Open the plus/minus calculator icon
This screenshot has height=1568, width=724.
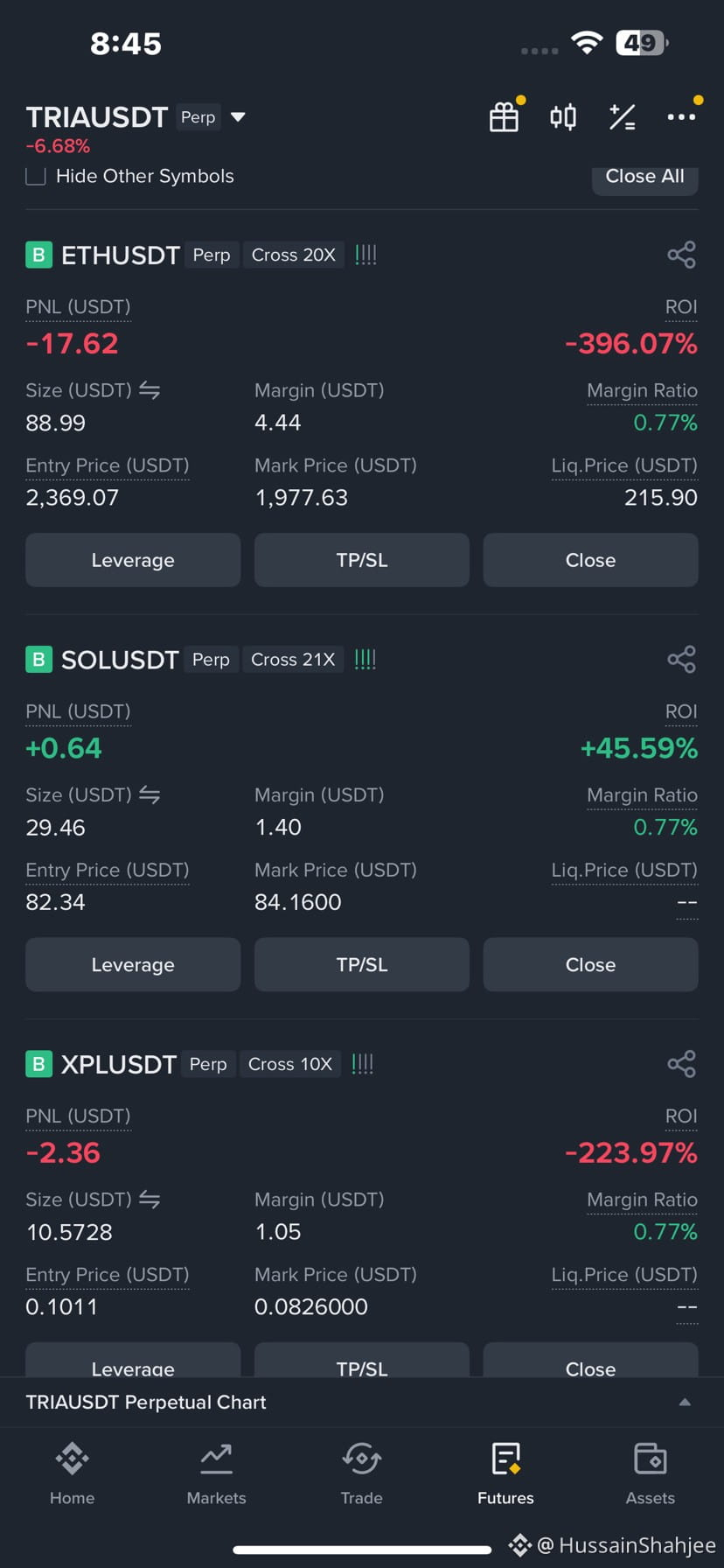(622, 117)
